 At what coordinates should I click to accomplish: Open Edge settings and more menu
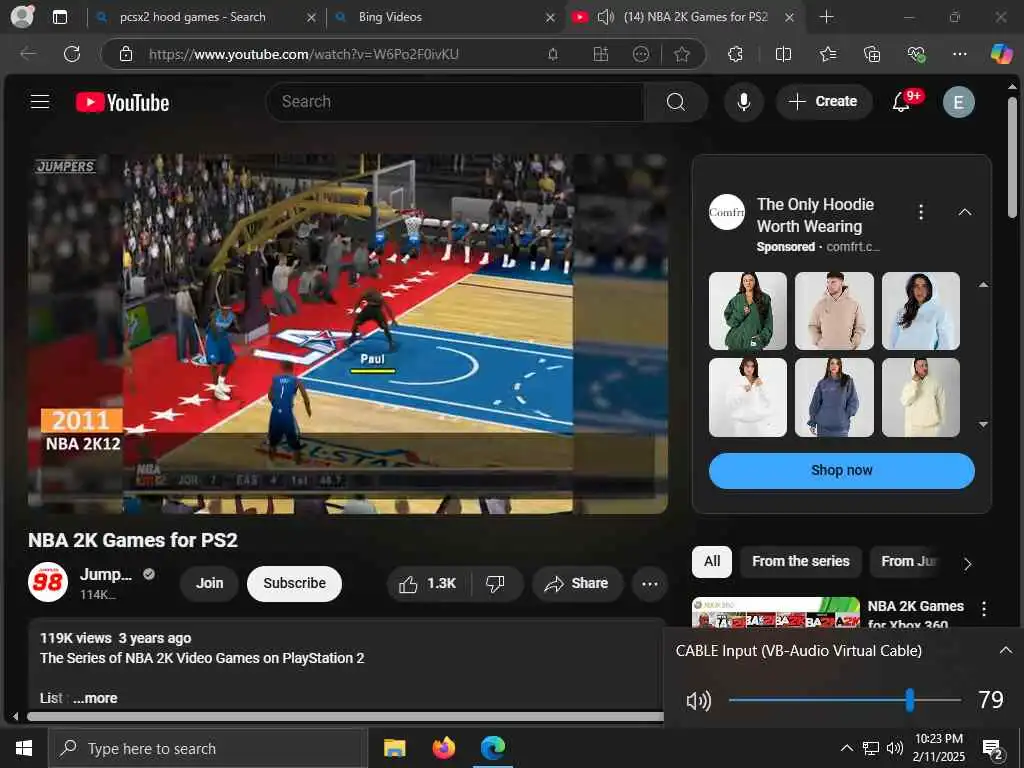[959, 54]
